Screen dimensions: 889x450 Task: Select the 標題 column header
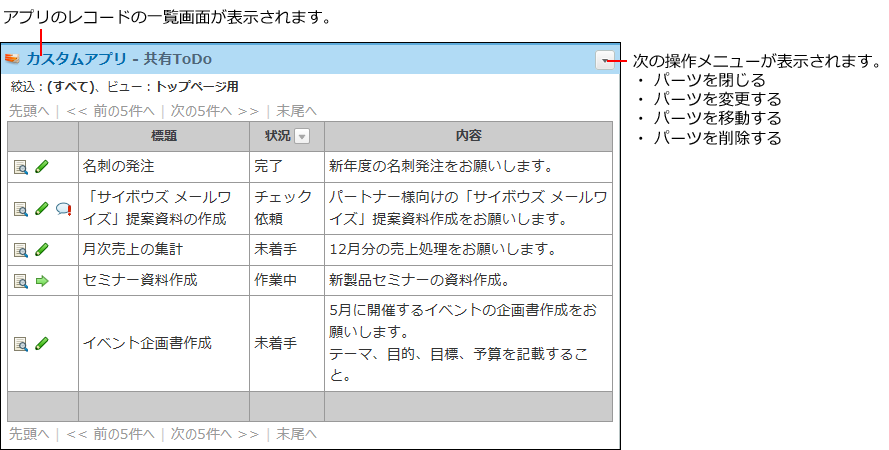coord(164,136)
